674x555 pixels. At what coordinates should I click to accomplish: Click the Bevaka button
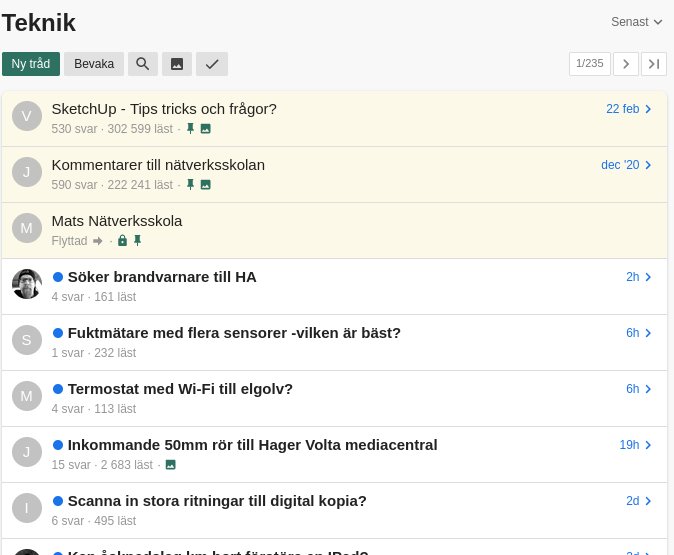point(94,64)
